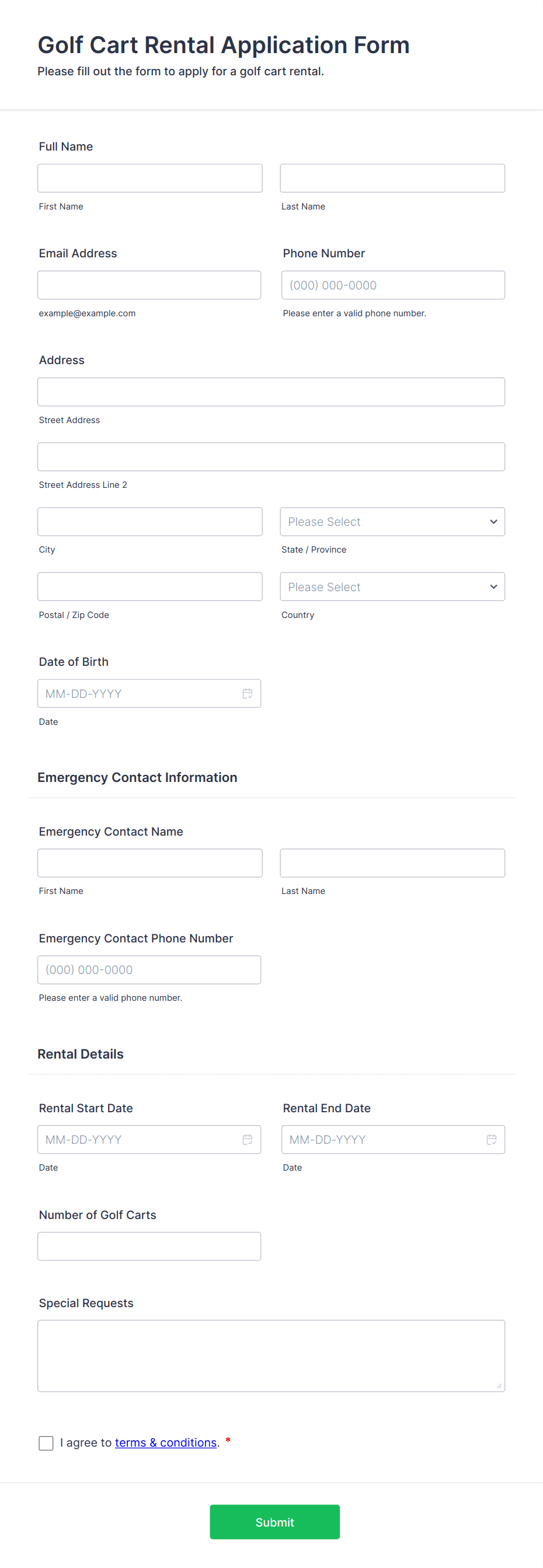Viewport: 543px width, 1568px height.
Task: Click the City input field
Action: 149,522
